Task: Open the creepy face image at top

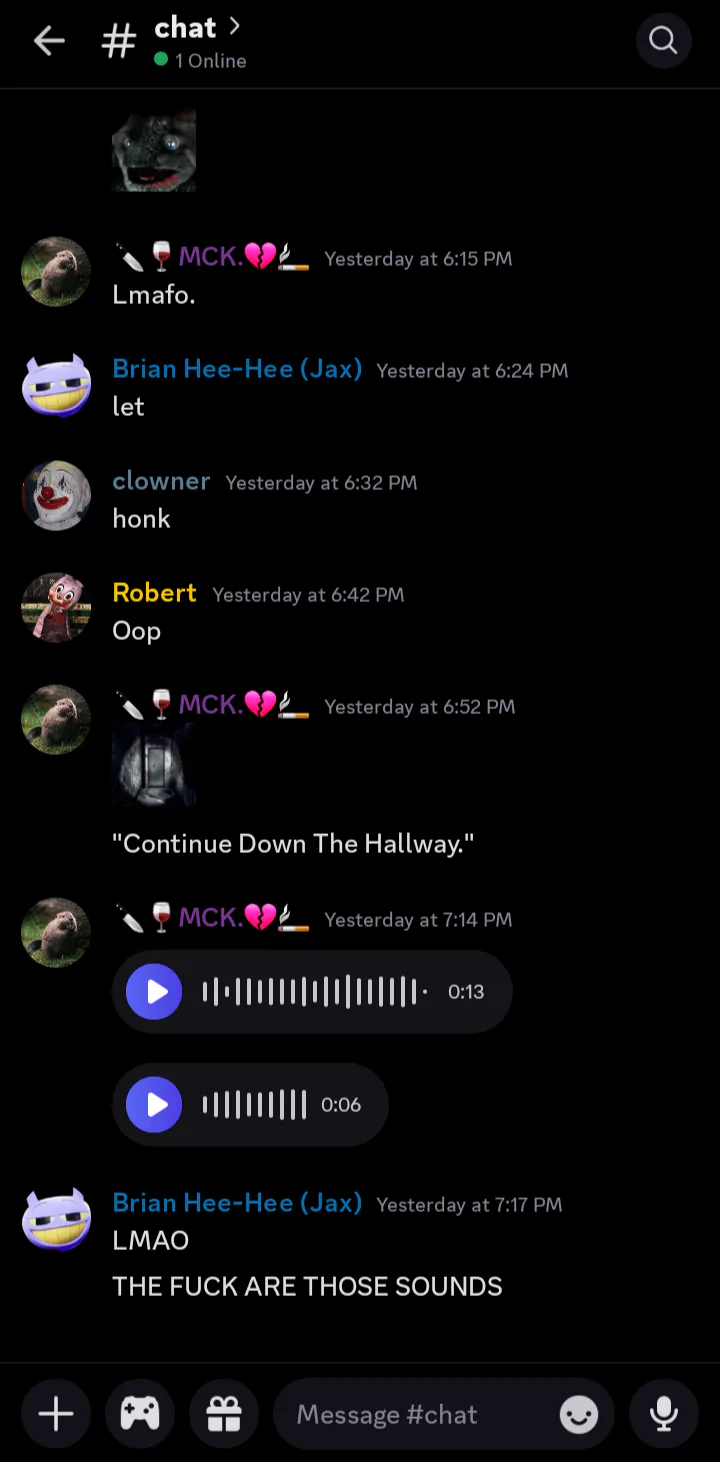Action: pos(154,150)
